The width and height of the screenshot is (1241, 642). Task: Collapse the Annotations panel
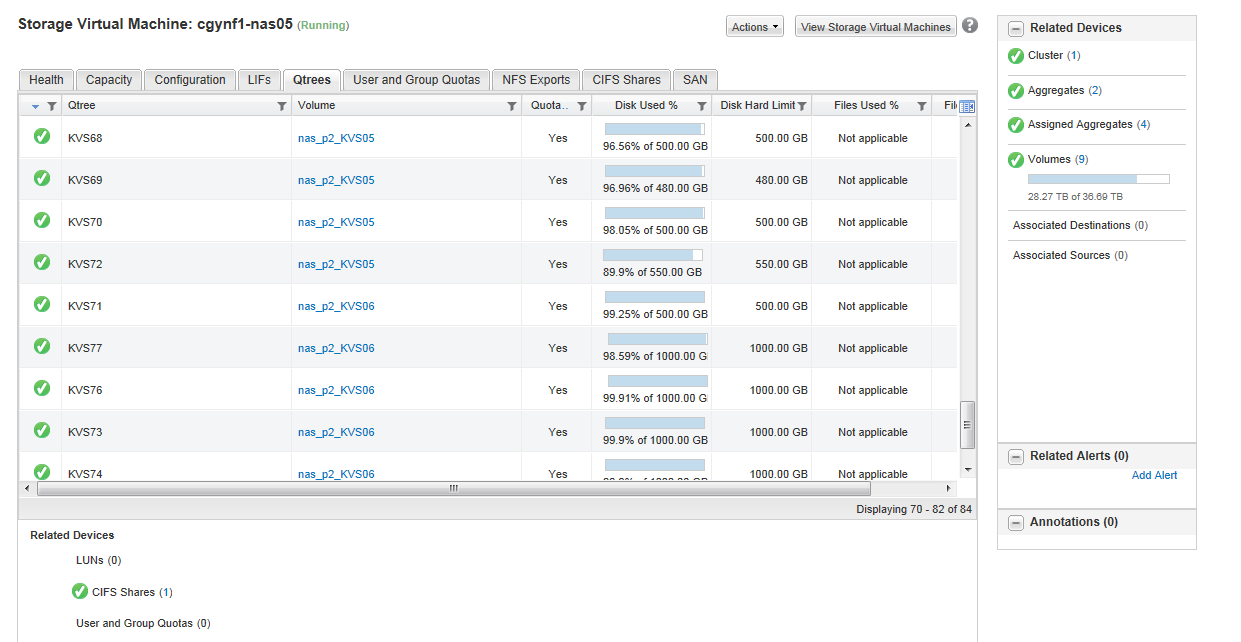1016,523
